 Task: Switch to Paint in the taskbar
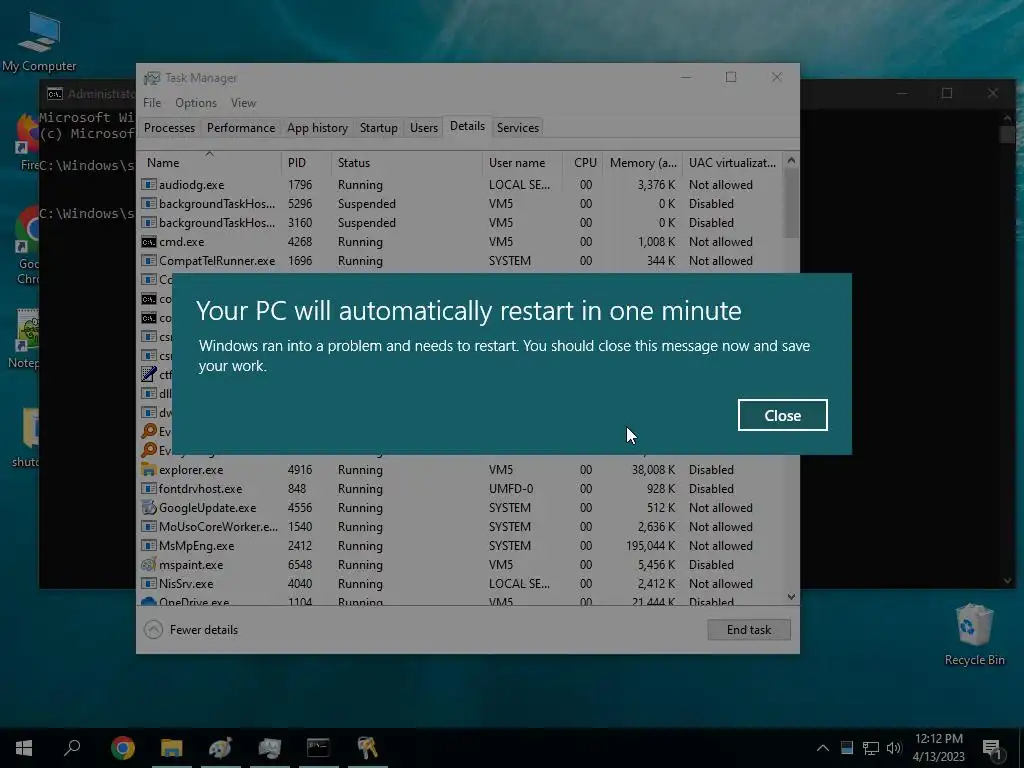[221, 748]
